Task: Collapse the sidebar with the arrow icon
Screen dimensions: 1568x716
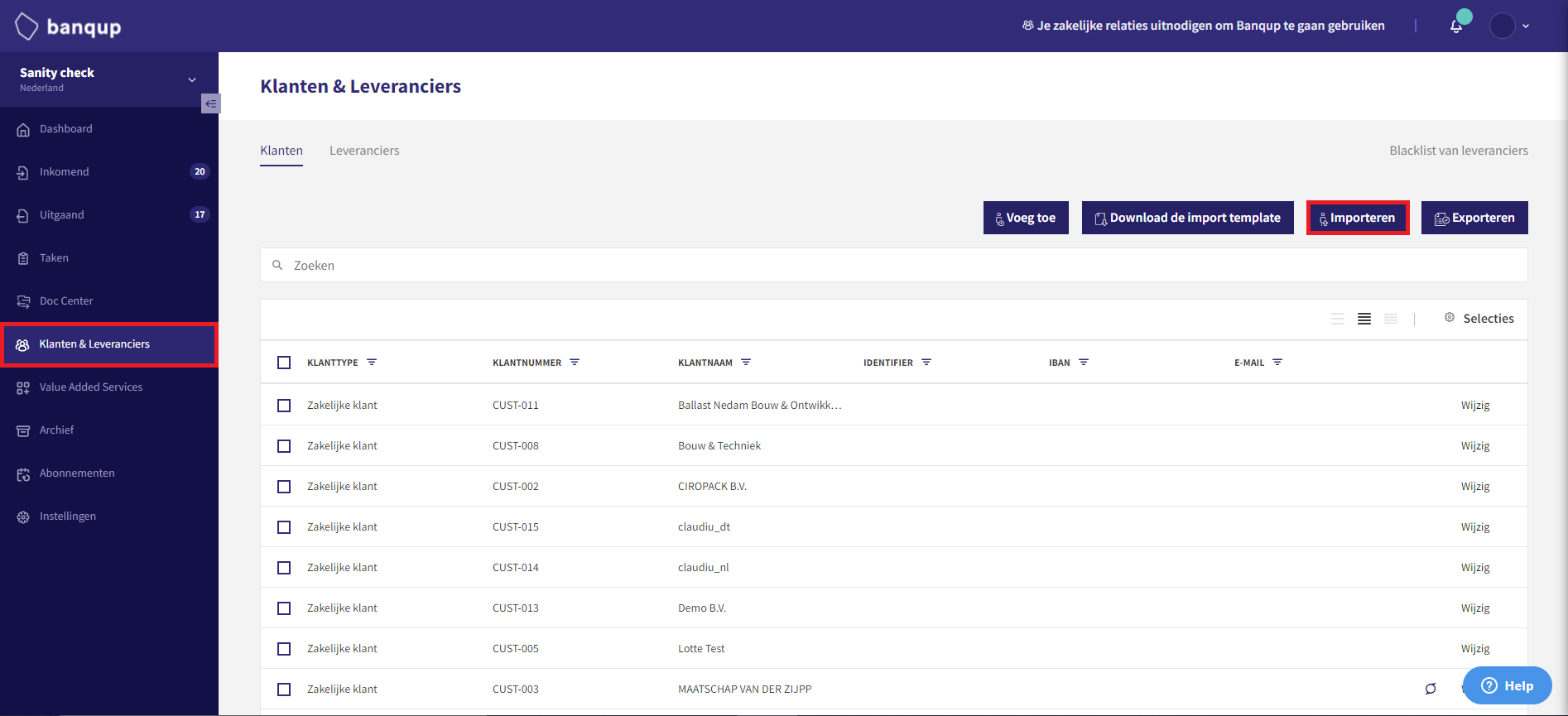Action: 211,103
